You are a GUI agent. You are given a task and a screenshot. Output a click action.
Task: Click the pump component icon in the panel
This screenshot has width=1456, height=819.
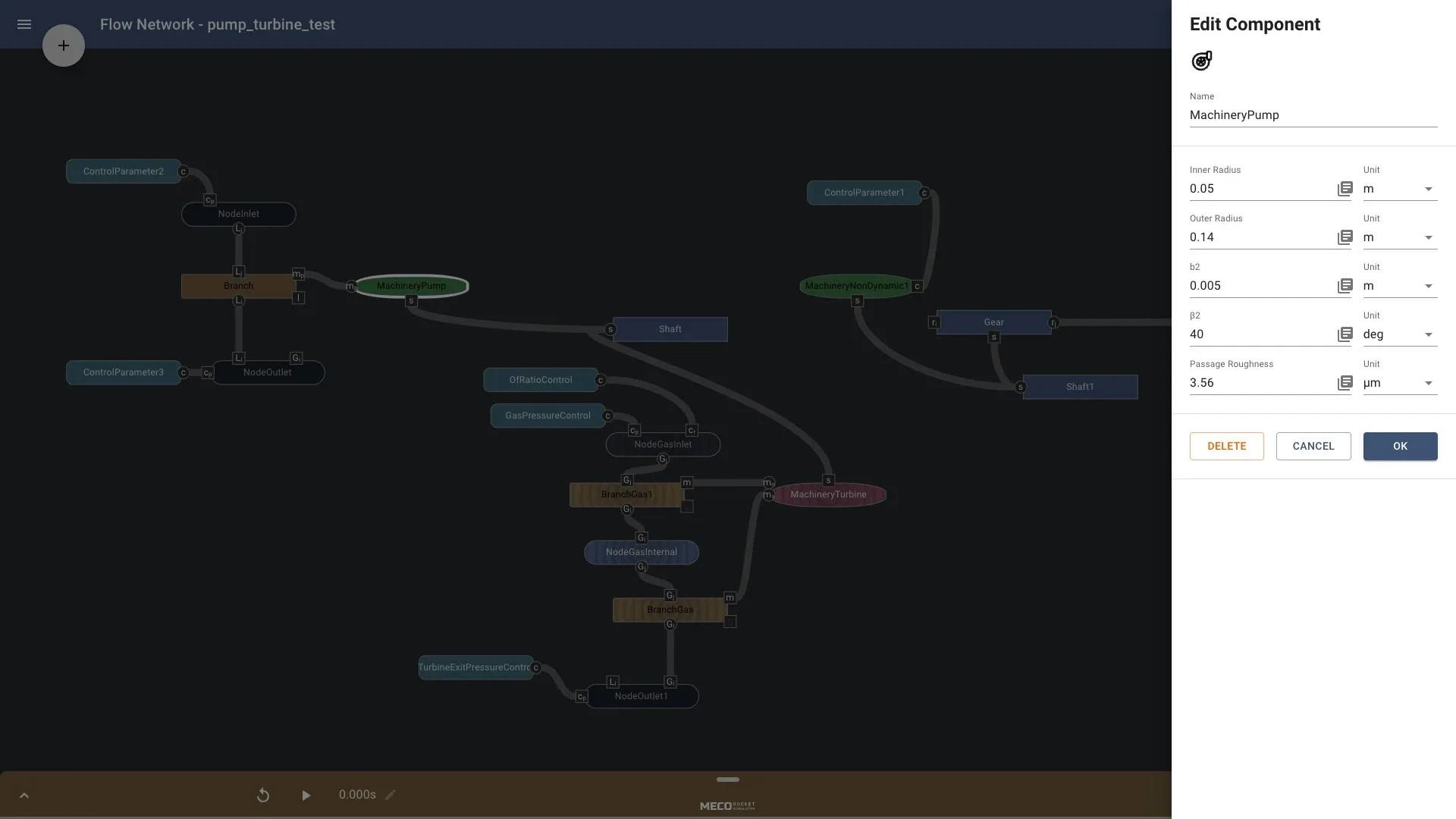click(1202, 61)
